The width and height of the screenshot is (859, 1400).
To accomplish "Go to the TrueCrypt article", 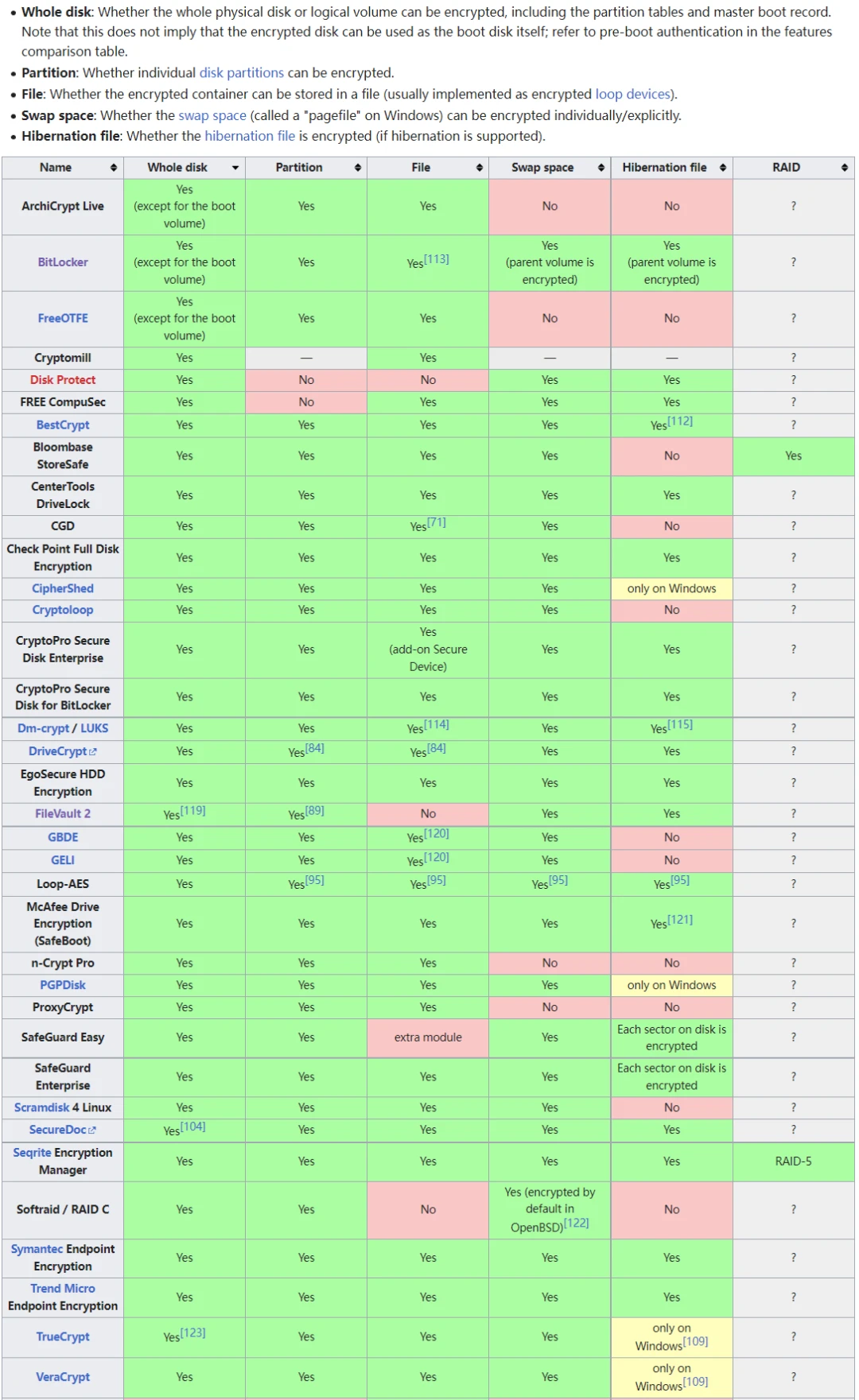I will pos(63,1337).
